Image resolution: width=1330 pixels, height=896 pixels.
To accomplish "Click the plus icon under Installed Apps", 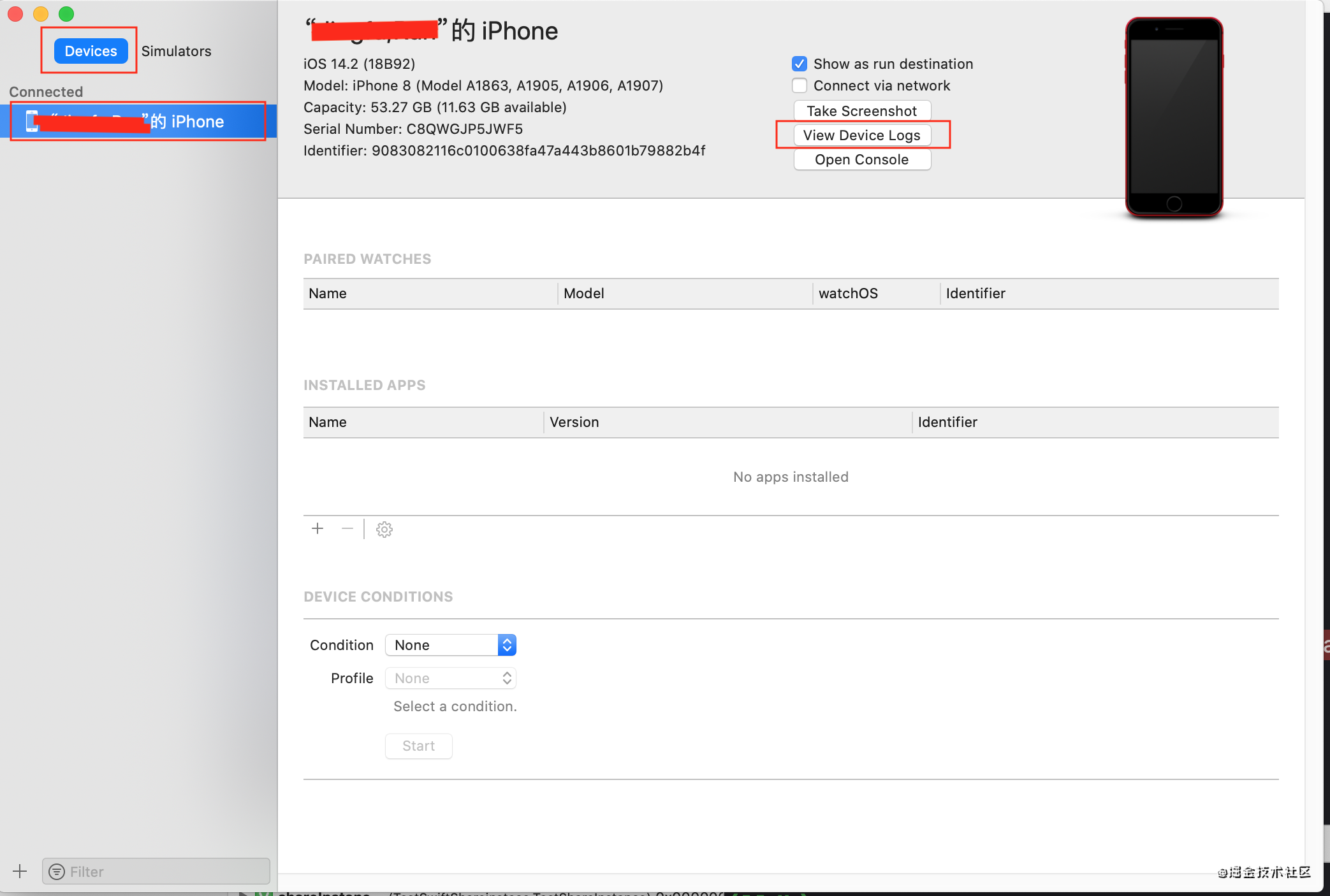I will (x=318, y=529).
